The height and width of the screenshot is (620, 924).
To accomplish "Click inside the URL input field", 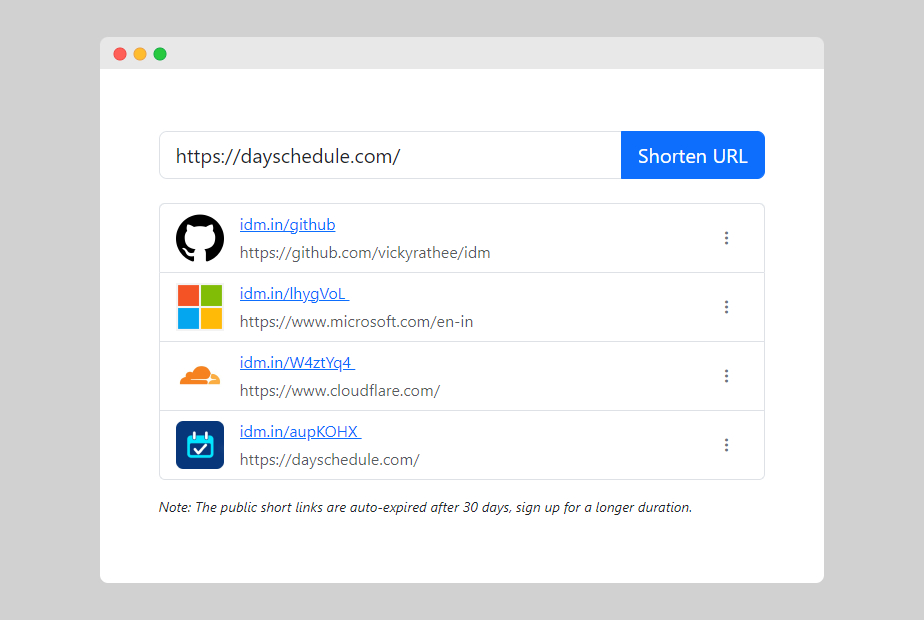I will (390, 155).
